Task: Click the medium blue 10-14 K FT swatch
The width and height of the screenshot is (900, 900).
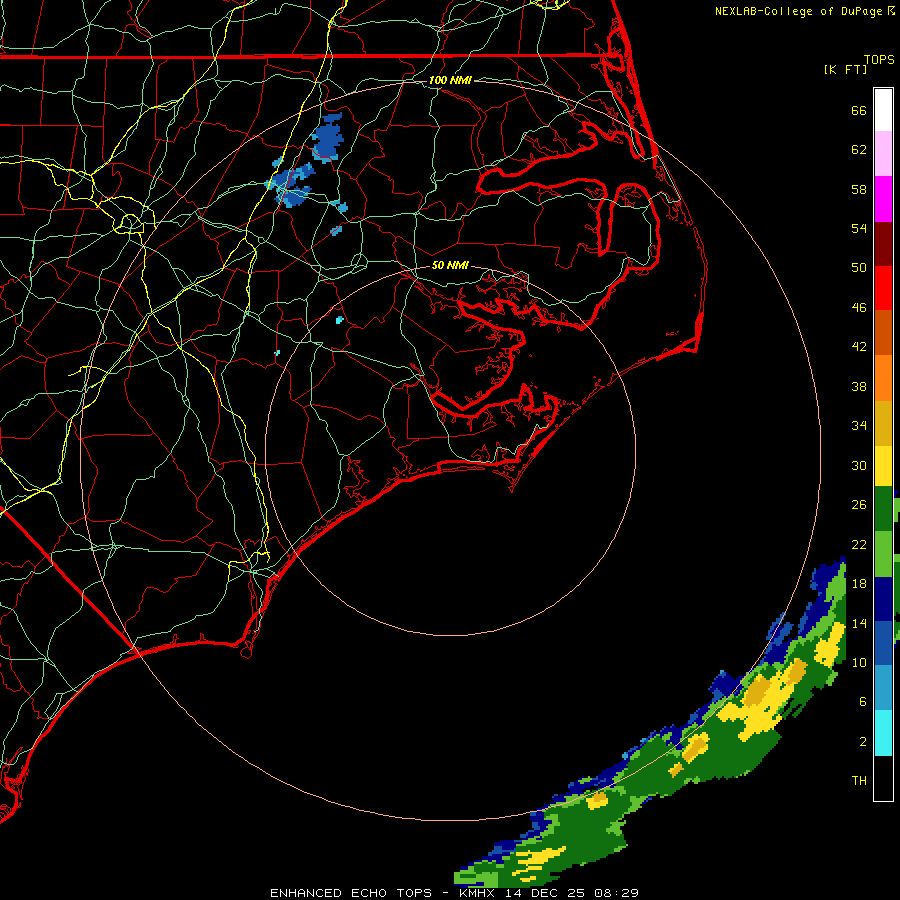Action: pyautogui.click(x=883, y=643)
